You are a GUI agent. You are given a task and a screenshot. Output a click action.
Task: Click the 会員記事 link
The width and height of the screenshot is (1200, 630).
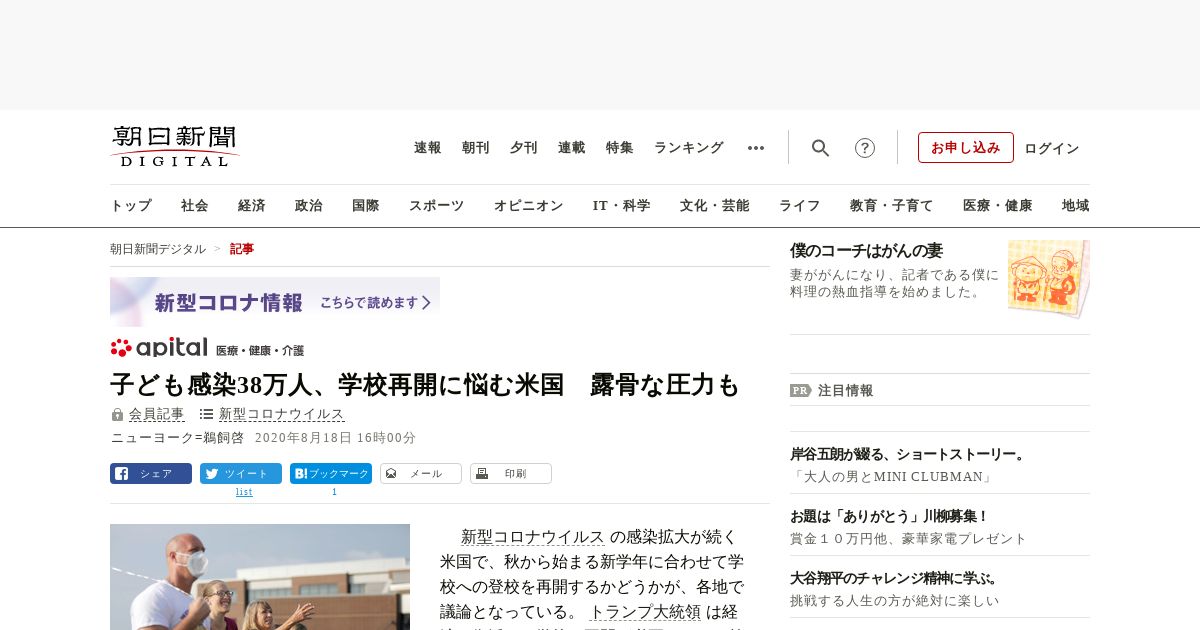pos(157,414)
